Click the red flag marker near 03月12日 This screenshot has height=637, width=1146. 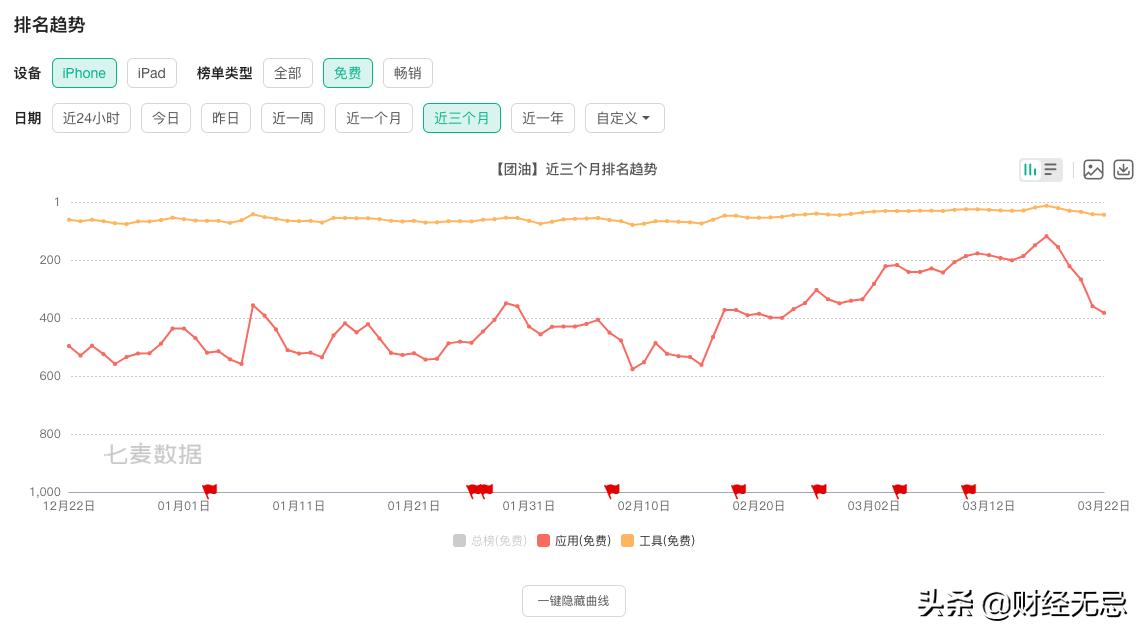pyautogui.click(x=968, y=489)
